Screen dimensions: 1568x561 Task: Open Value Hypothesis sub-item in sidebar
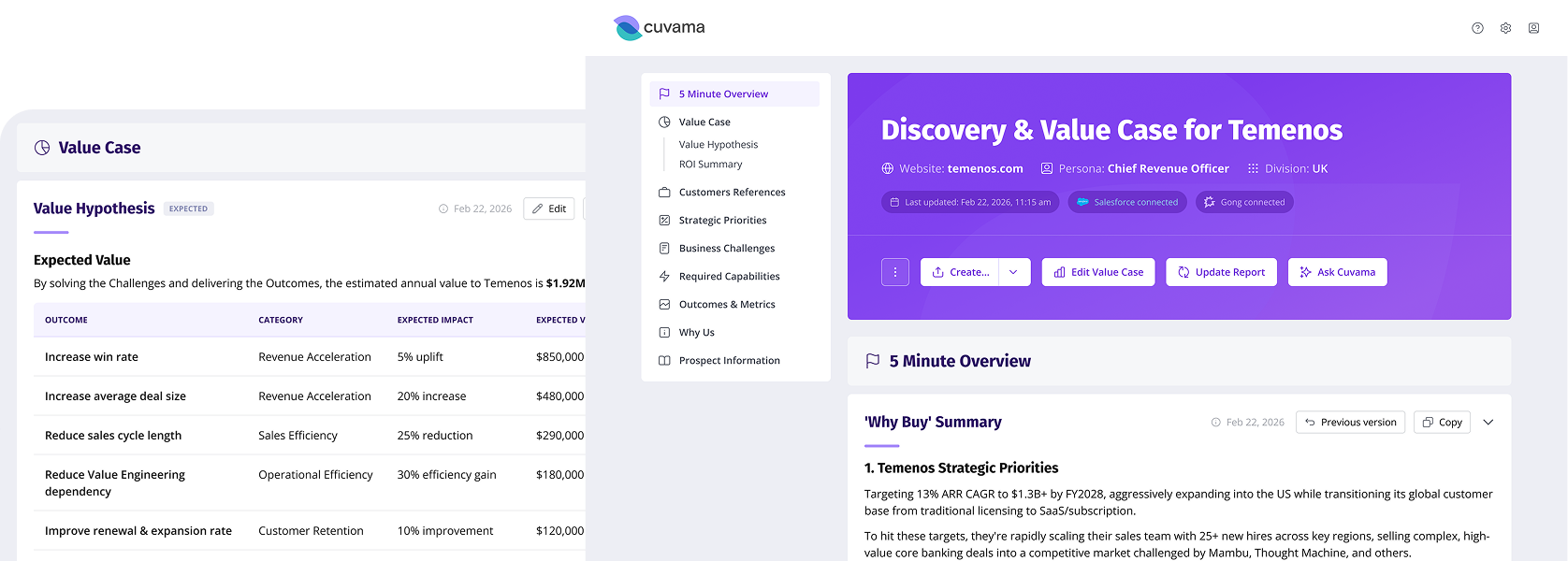pos(719,144)
